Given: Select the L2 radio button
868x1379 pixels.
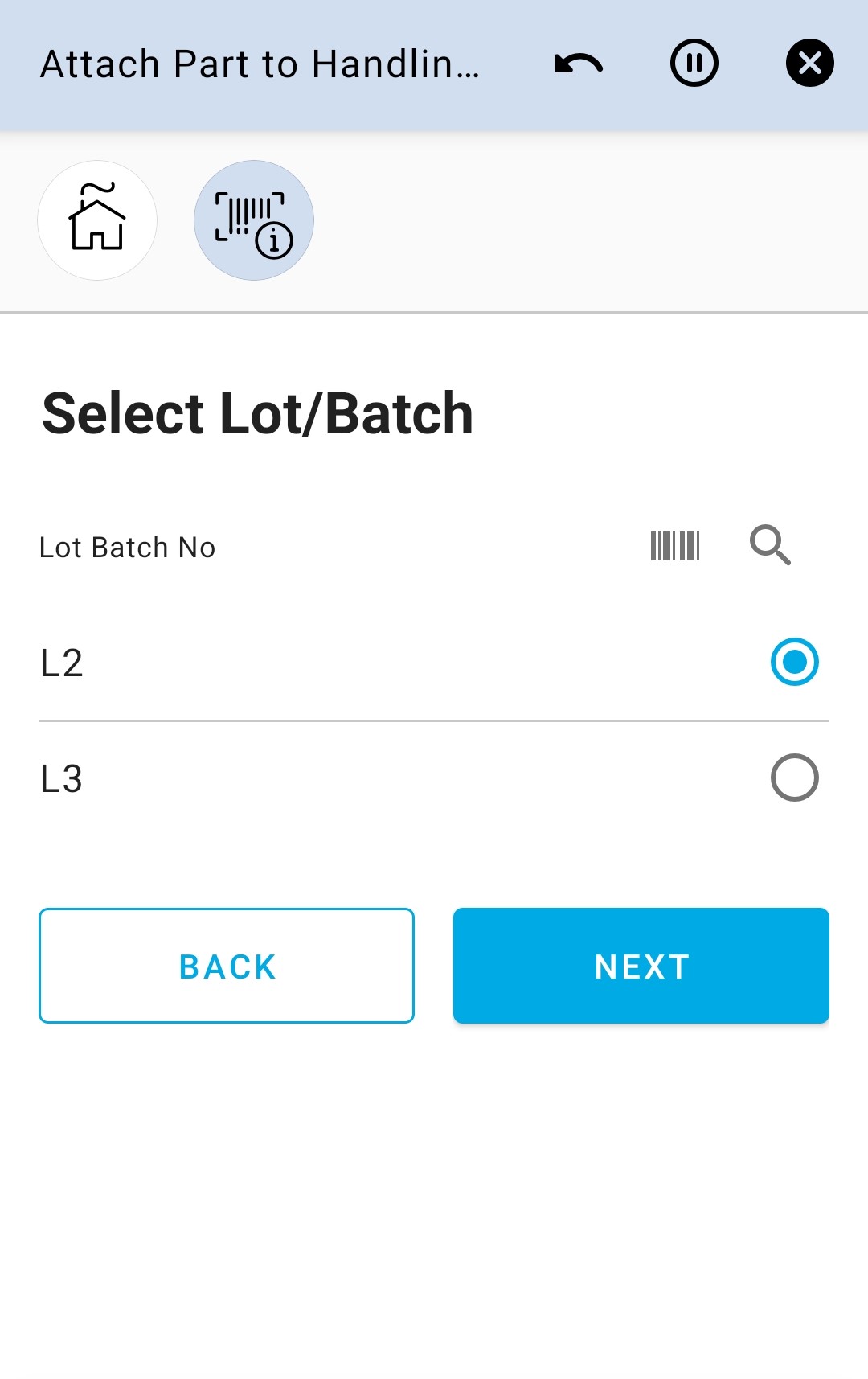Looking at the screenshot, I should [x=794, y=662].
